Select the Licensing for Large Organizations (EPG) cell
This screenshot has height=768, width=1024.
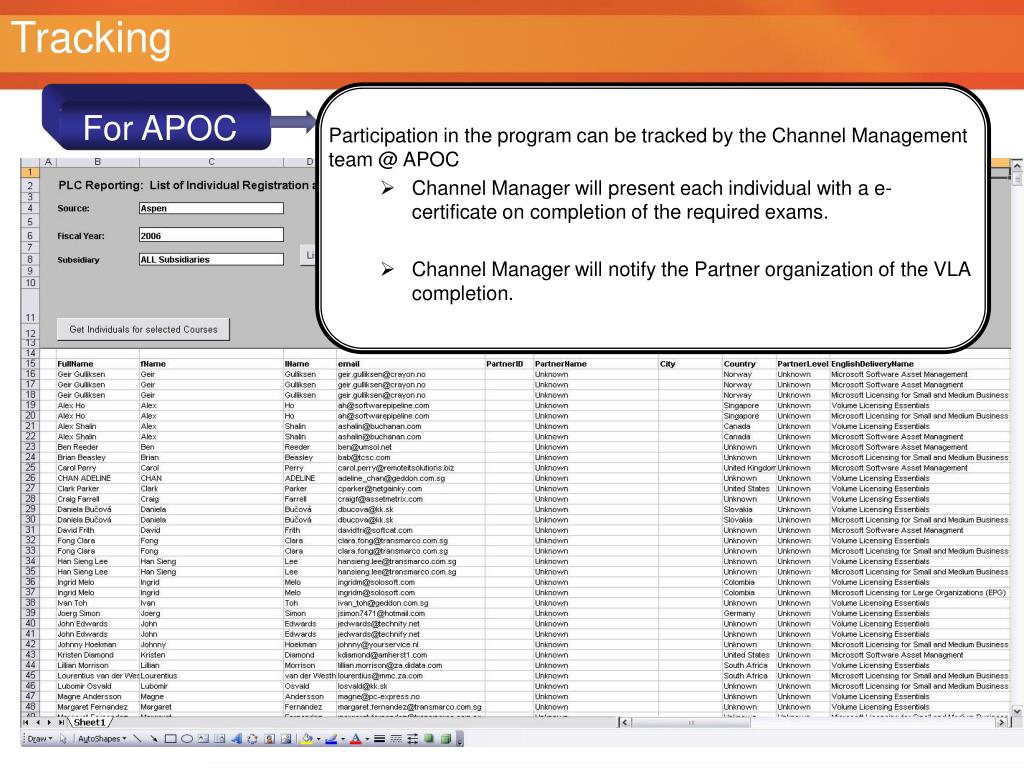[x=920, y=592]
